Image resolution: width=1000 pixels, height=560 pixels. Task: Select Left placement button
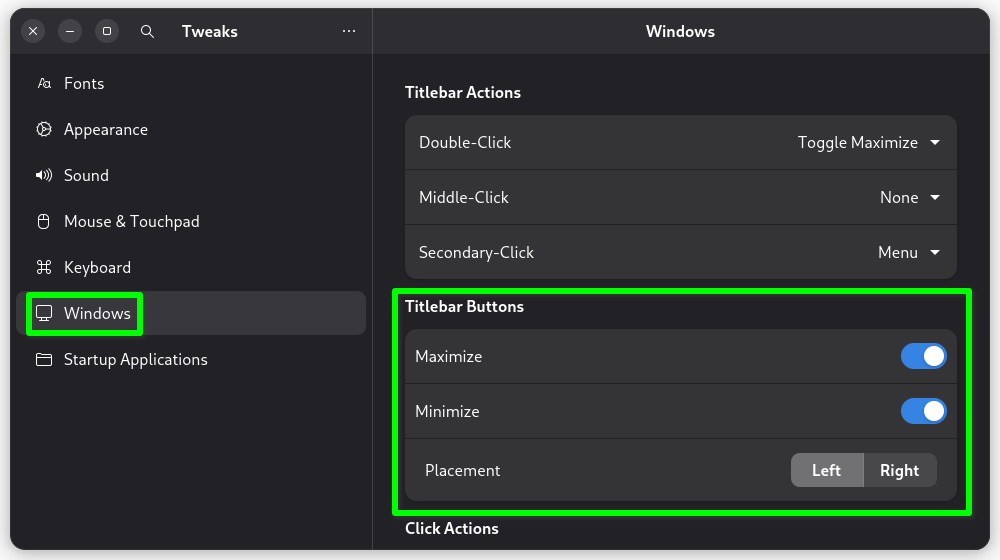[x=826, y=470]
